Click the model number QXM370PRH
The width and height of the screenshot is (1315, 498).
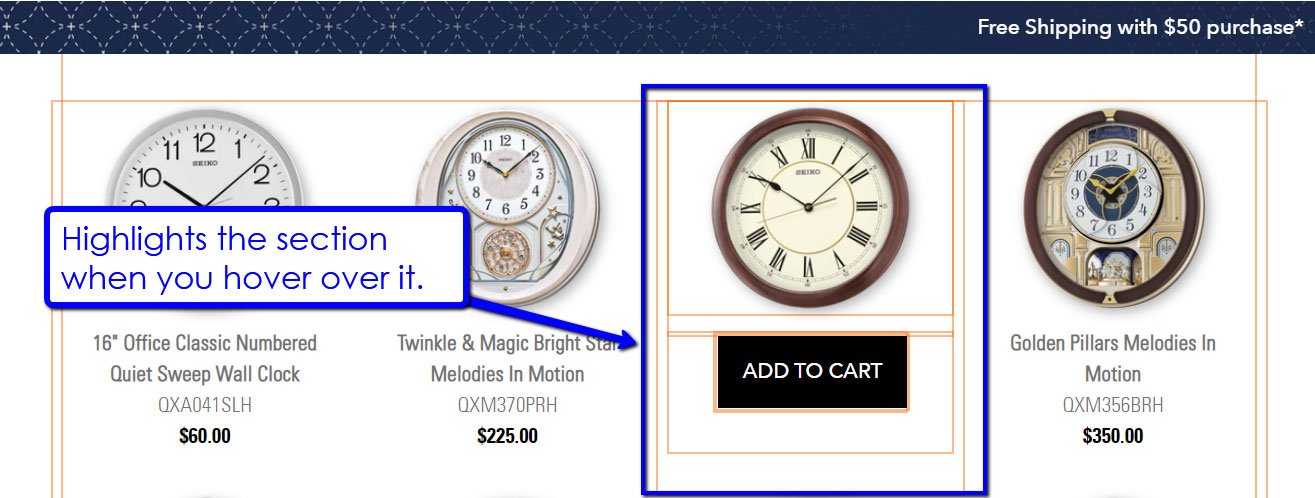(507, 405)
